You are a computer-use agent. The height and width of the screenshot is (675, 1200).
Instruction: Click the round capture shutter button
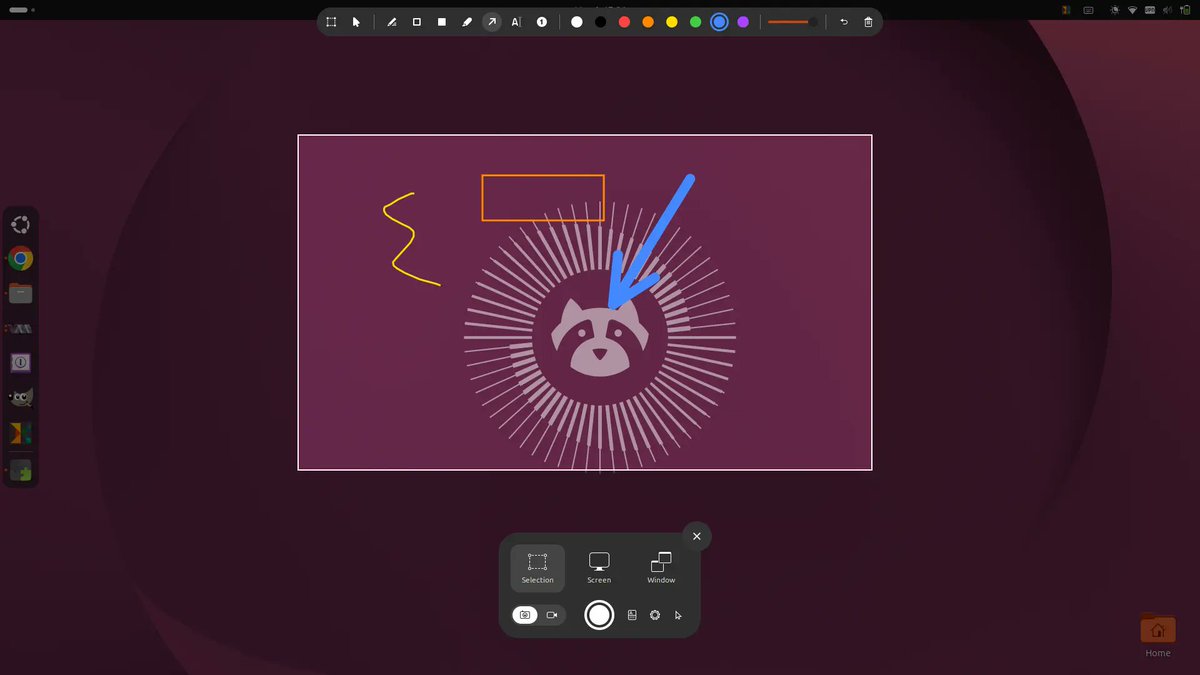click(x=599, y=615)
